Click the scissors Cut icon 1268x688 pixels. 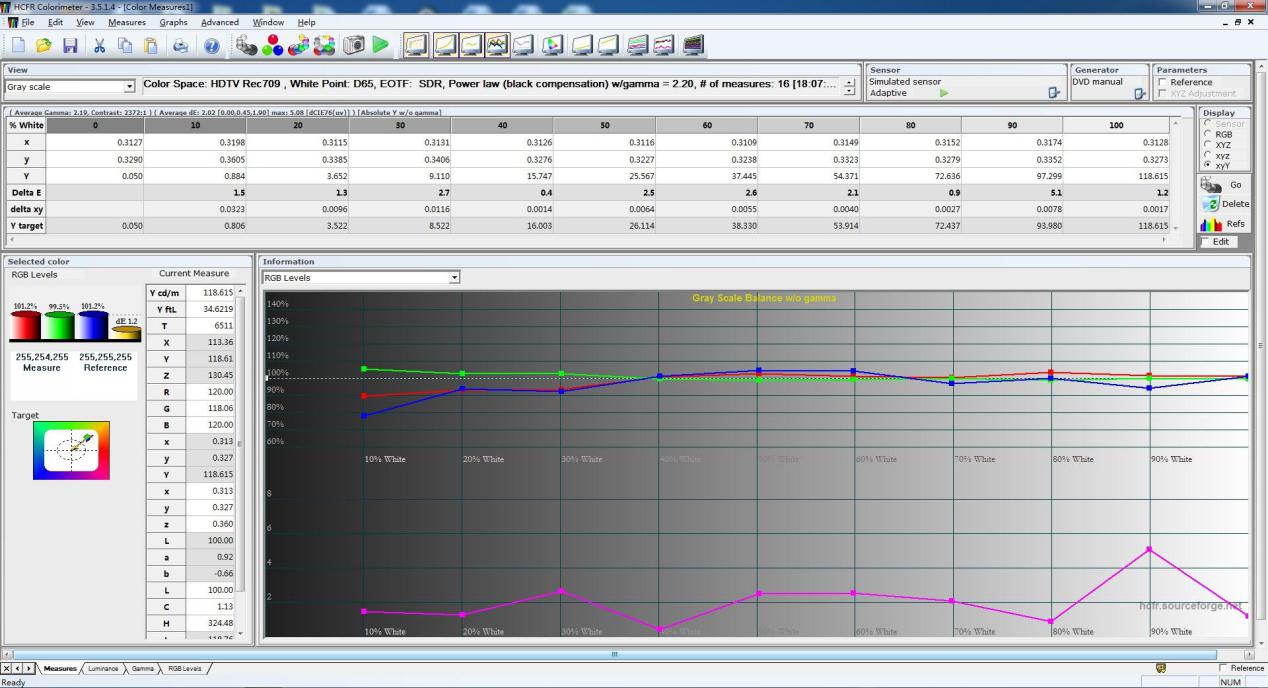pyautogui.click(x=99, y=45)
